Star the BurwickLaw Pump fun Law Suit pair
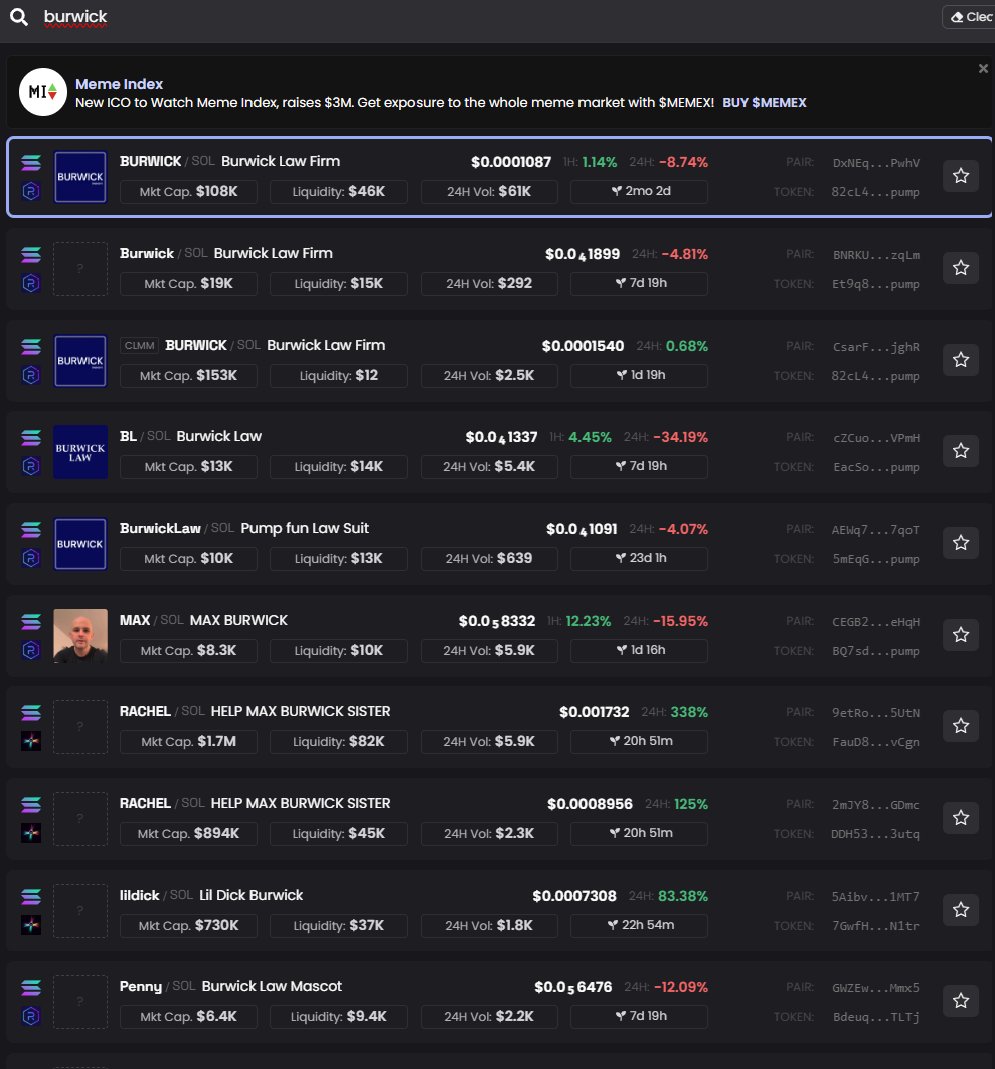Viewport: 995px width, 1069px height. click(x=961, y=543)
